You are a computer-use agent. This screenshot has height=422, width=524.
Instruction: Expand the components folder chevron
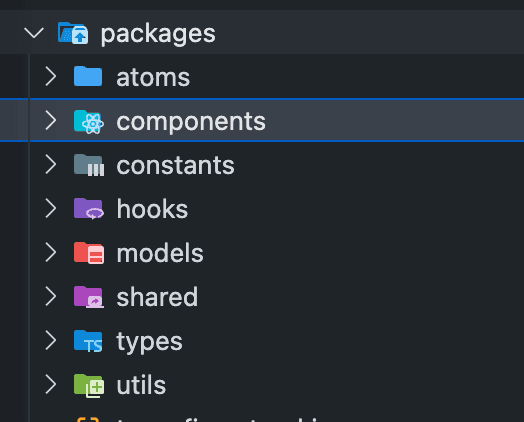coord(50,120)
